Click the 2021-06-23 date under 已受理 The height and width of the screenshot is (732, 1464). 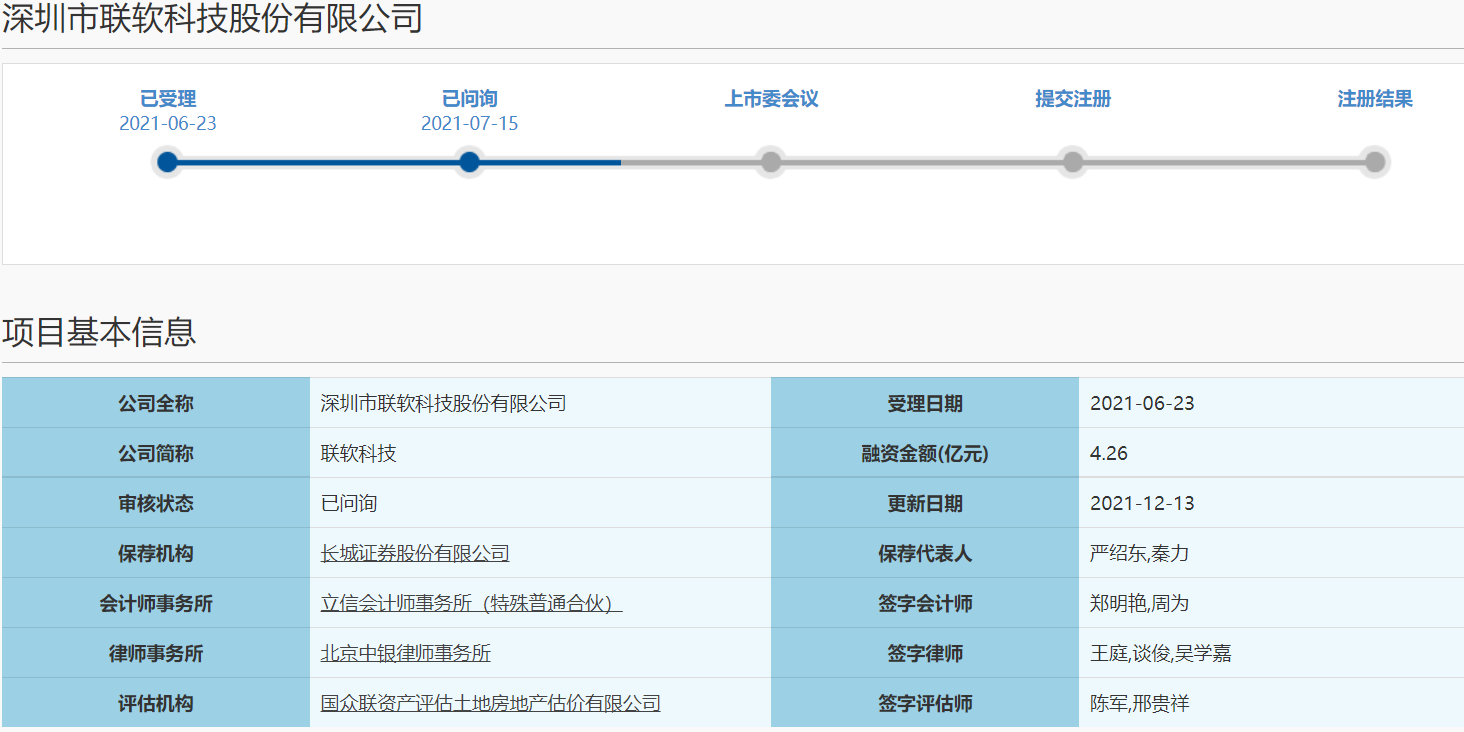168,124
